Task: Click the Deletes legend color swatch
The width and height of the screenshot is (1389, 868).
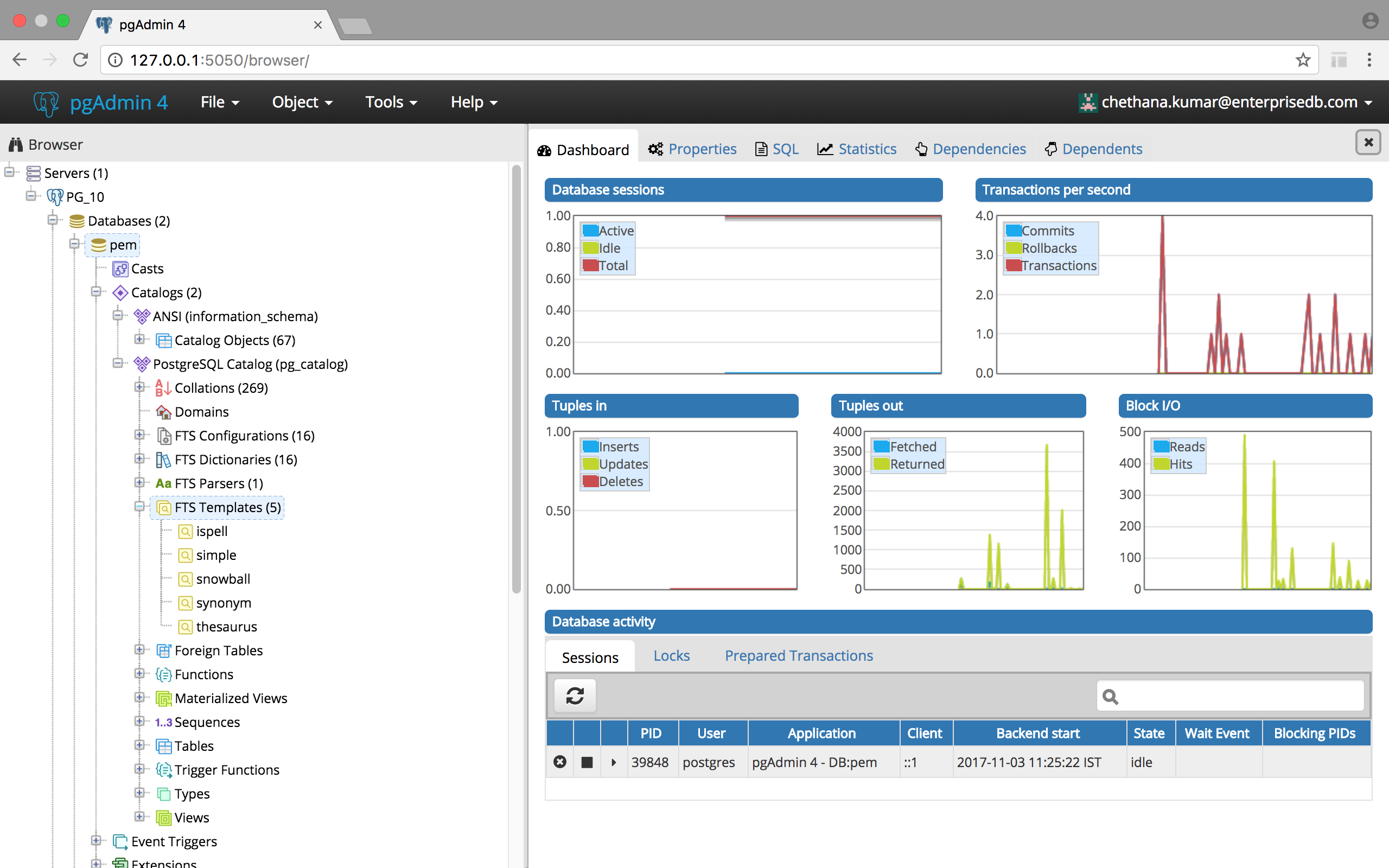Action: 591,481
